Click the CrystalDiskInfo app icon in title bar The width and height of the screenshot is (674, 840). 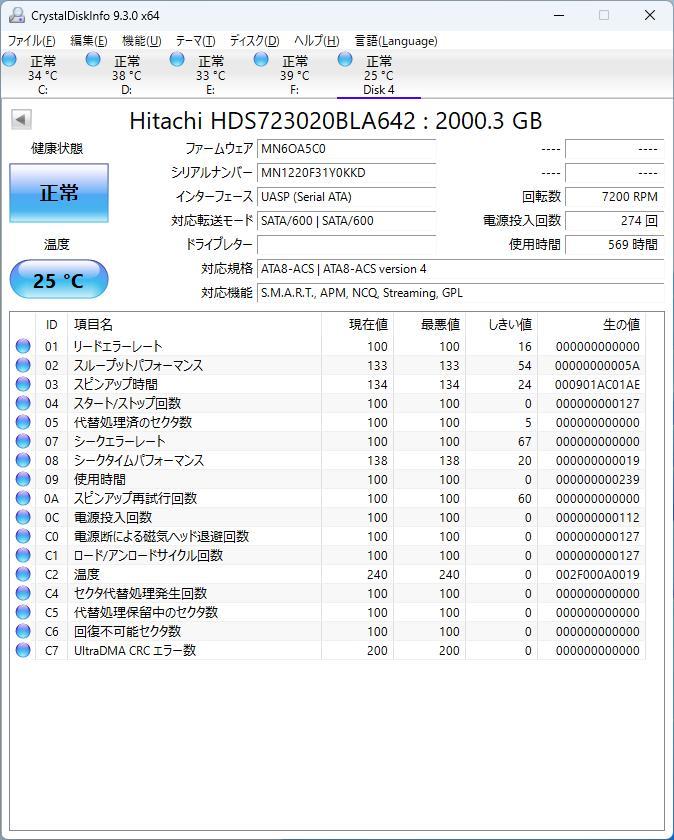tap(17, 15)
